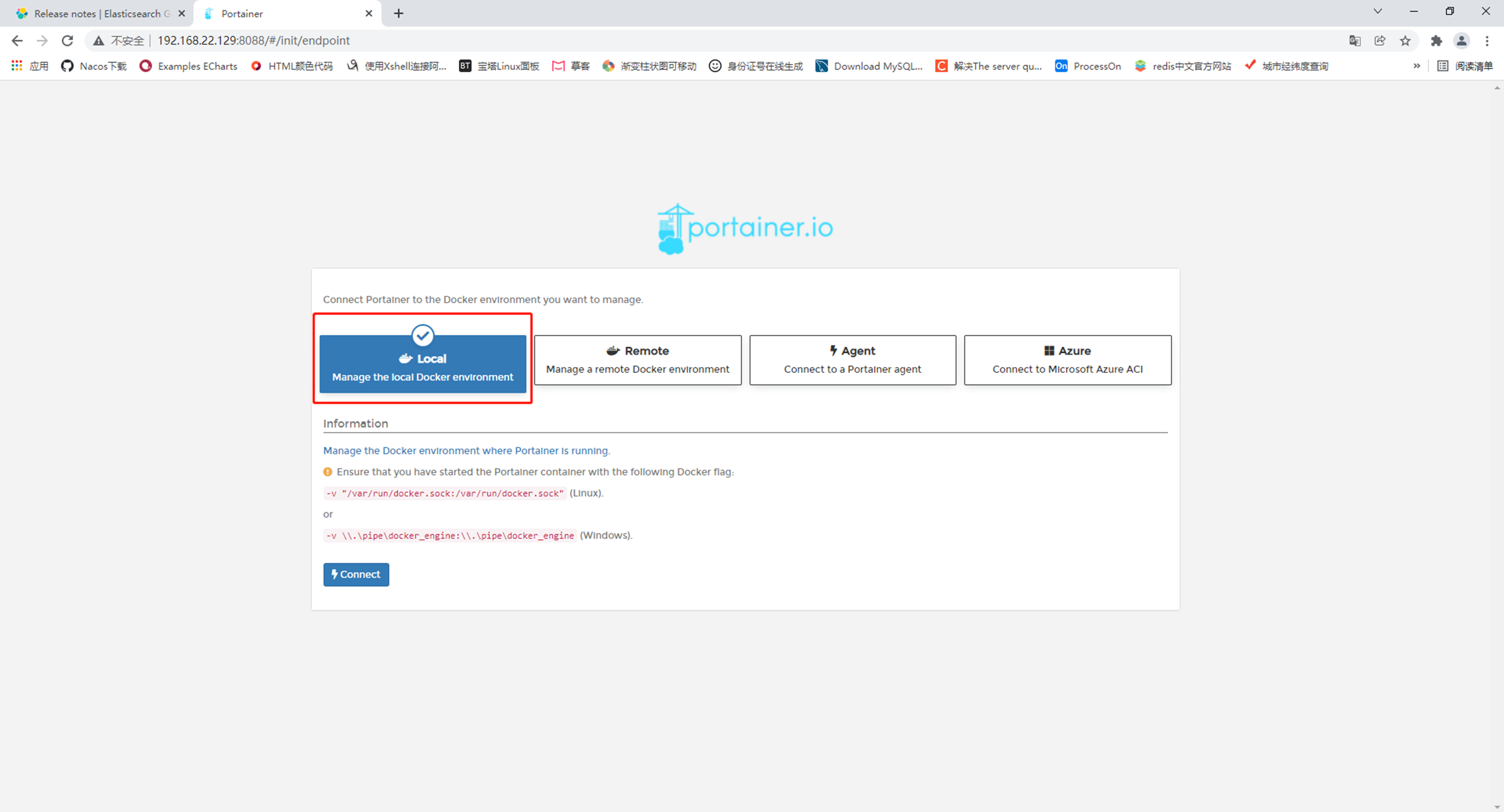
Task: Choose the Agent connection option
Action: tap(852, 360)
